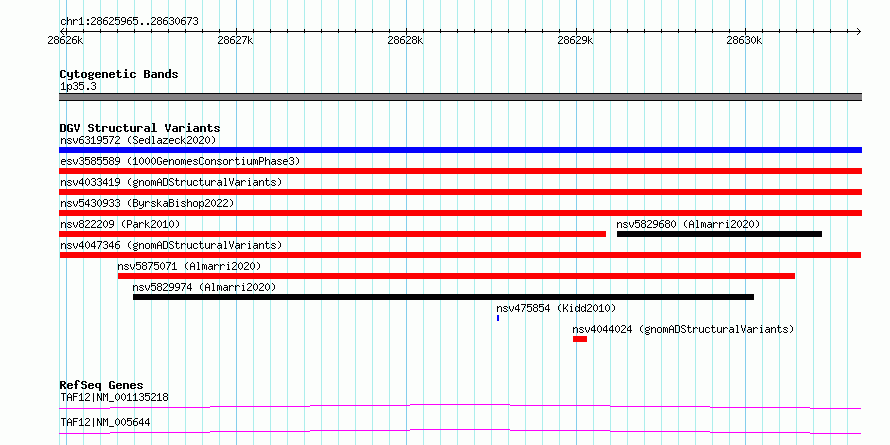
Task: Open nsv4033419 (gnomADStructuralVariants) label
Action: coord(171,182)
